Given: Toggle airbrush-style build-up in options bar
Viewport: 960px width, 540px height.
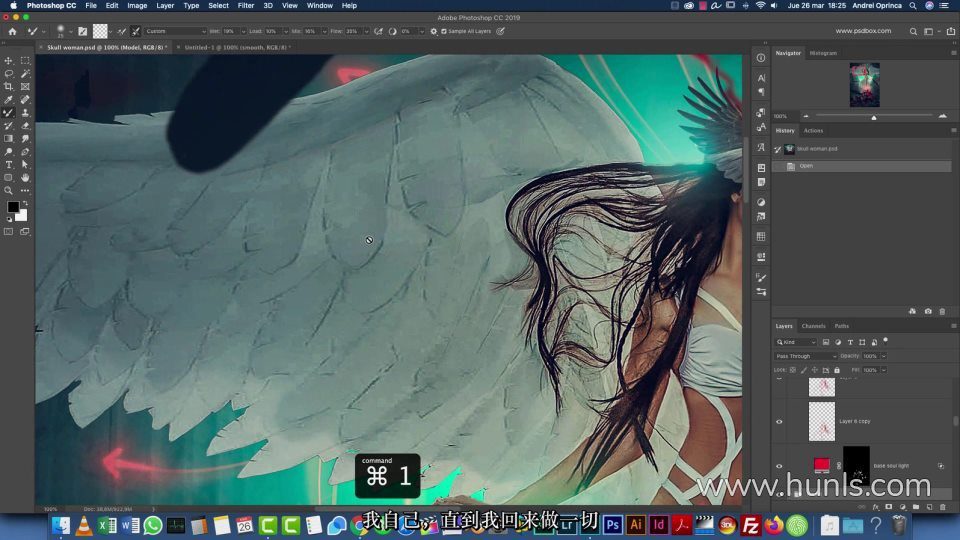Looking at the screenshot, I should 378,31.
